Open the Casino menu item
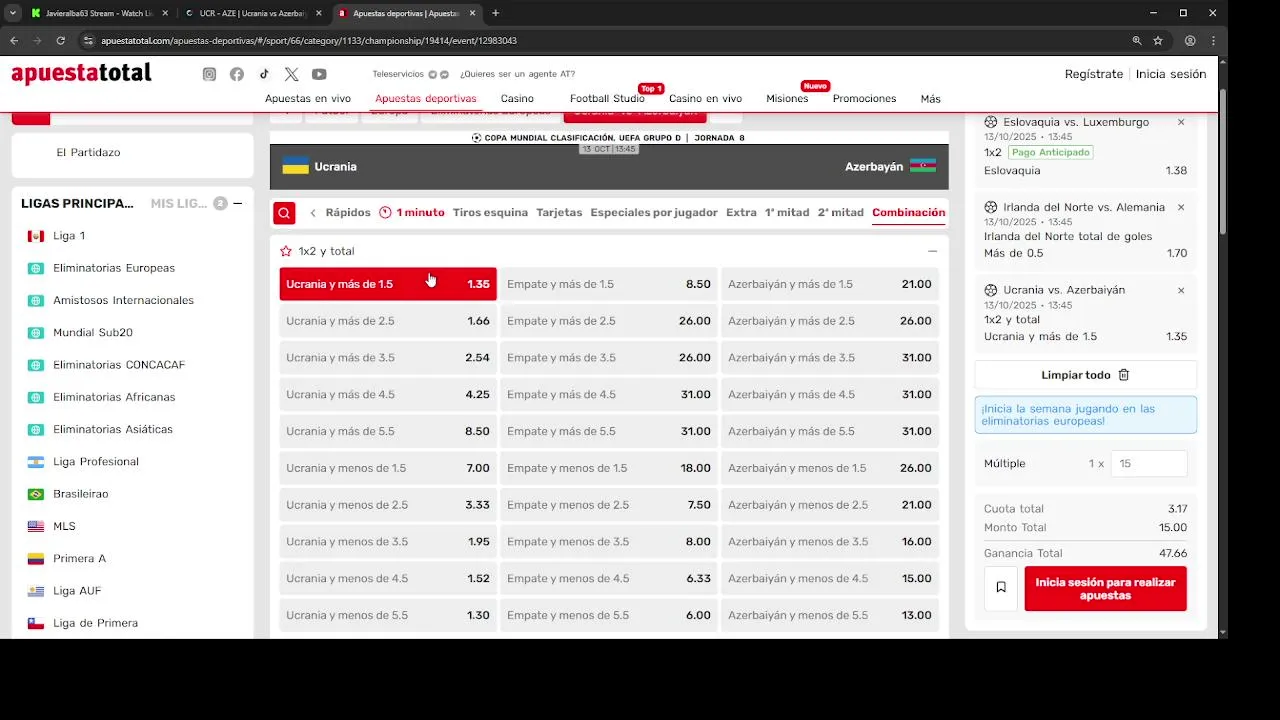 [x=517, y=99]
